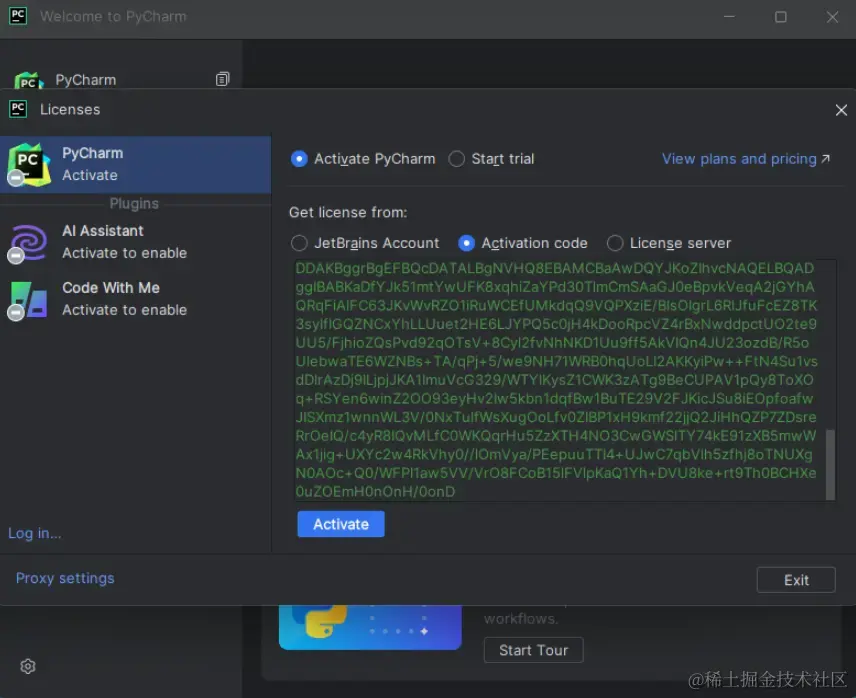Viewport: 856px width, 698px height.
Task: Open settings gear in Welcome window
Action: click(x=28, y=666)
